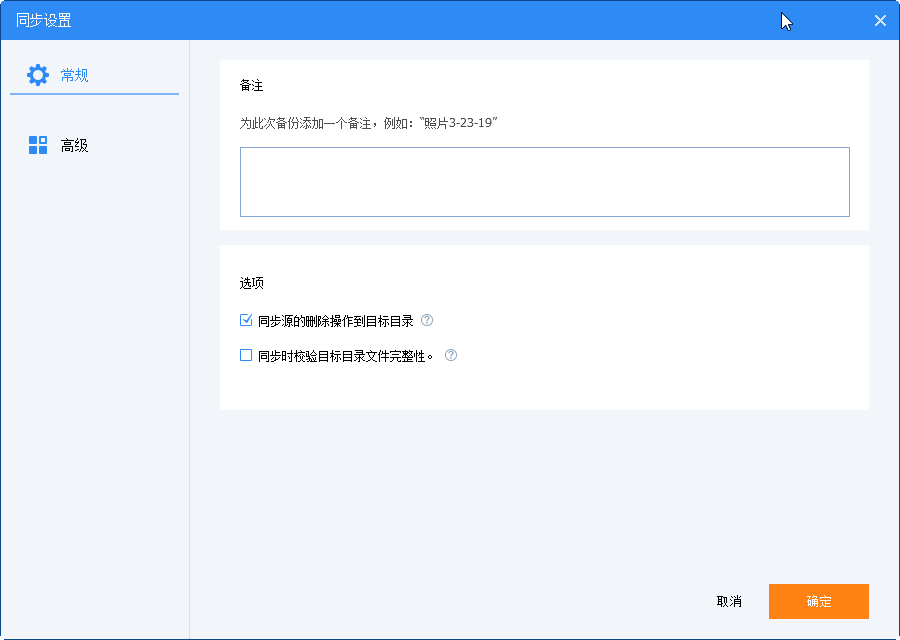Switch to the 常规 tab label
The width and height of the screenshot is (900, 640).
click(x=74, y=75)
